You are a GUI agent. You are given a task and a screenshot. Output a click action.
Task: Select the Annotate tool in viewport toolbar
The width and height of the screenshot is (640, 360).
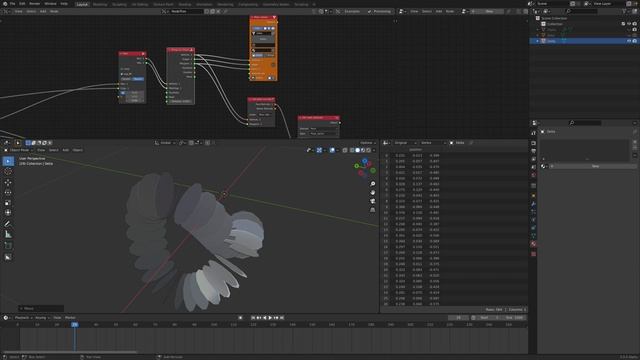point(8,224)
